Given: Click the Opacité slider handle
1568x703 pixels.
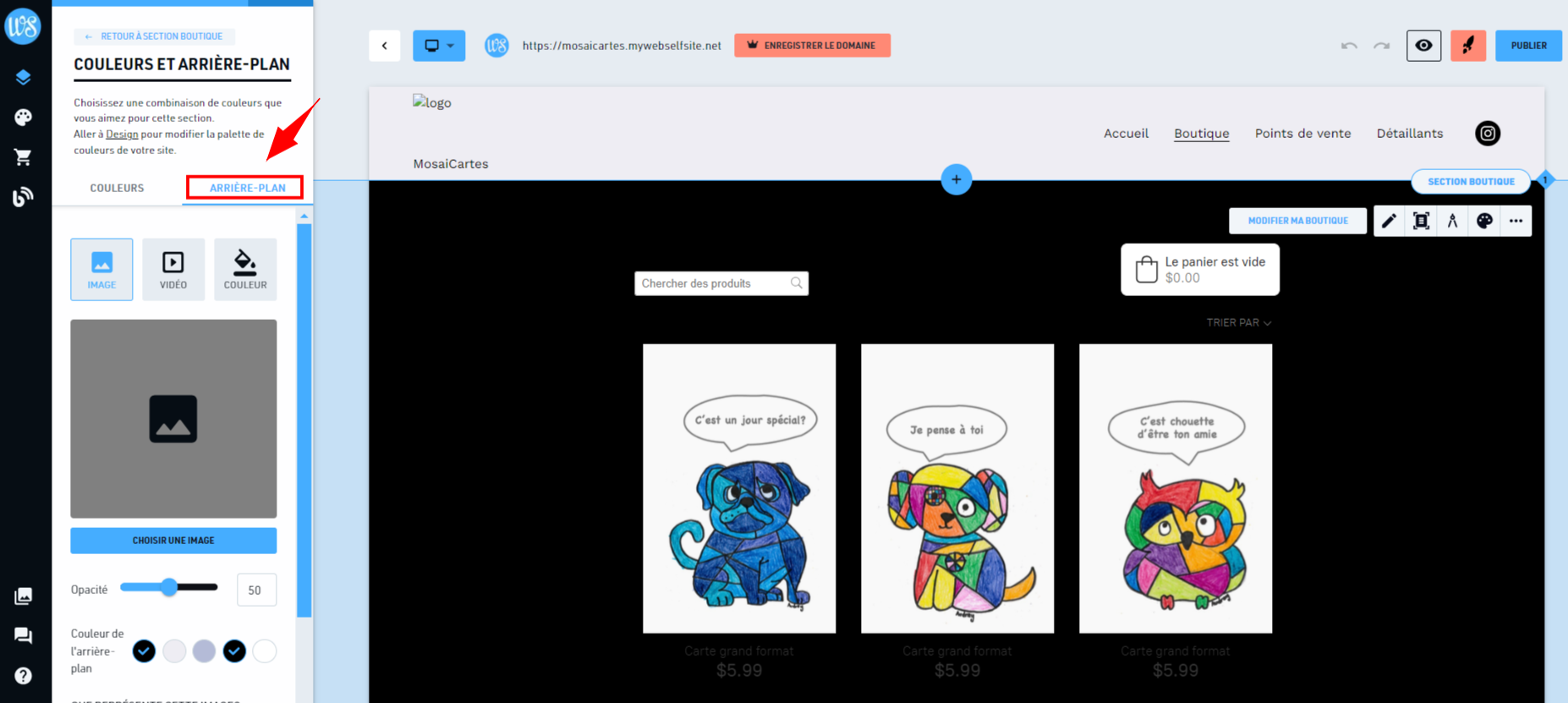Looking at the screenshot, I should [169, 587].
